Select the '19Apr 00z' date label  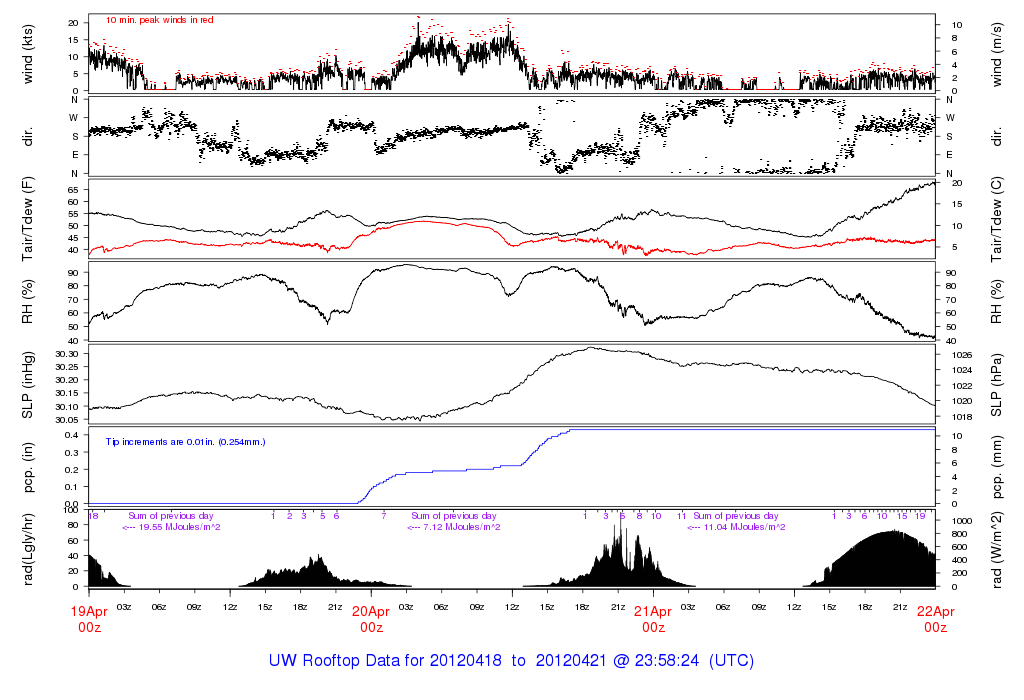89,619
